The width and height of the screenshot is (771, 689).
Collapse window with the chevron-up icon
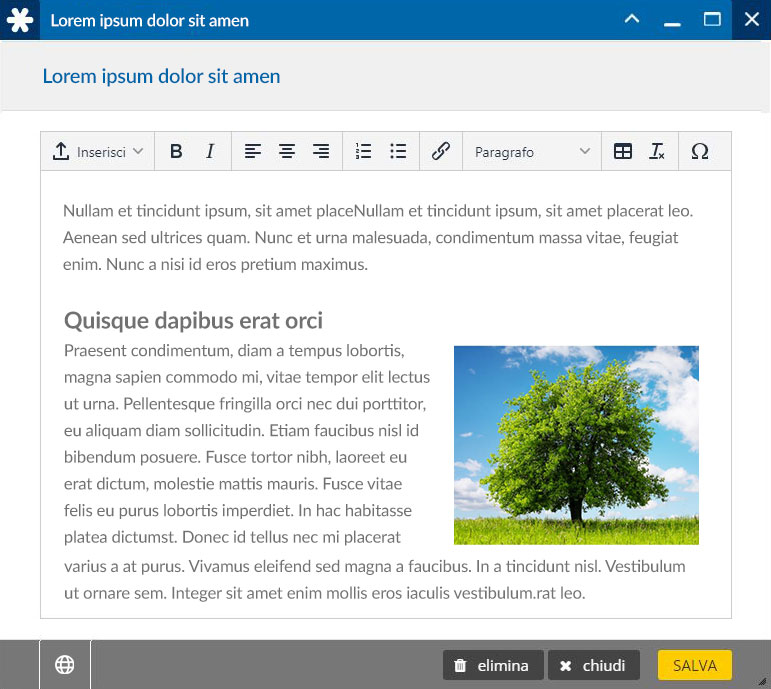(x=632, y=19)
